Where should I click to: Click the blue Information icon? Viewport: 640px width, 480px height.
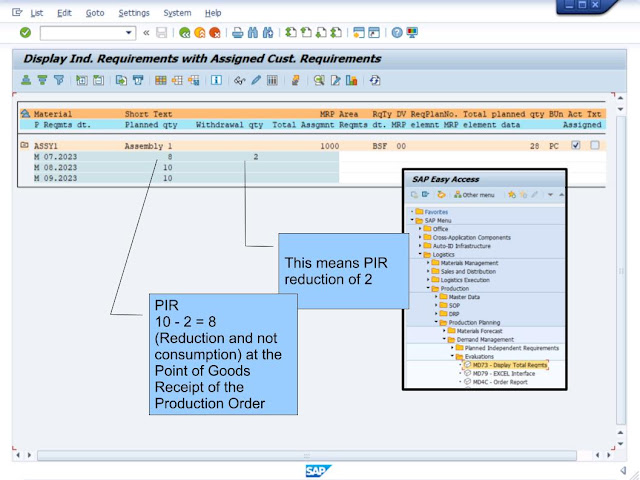pyautogui.click(x=216, y=80)
